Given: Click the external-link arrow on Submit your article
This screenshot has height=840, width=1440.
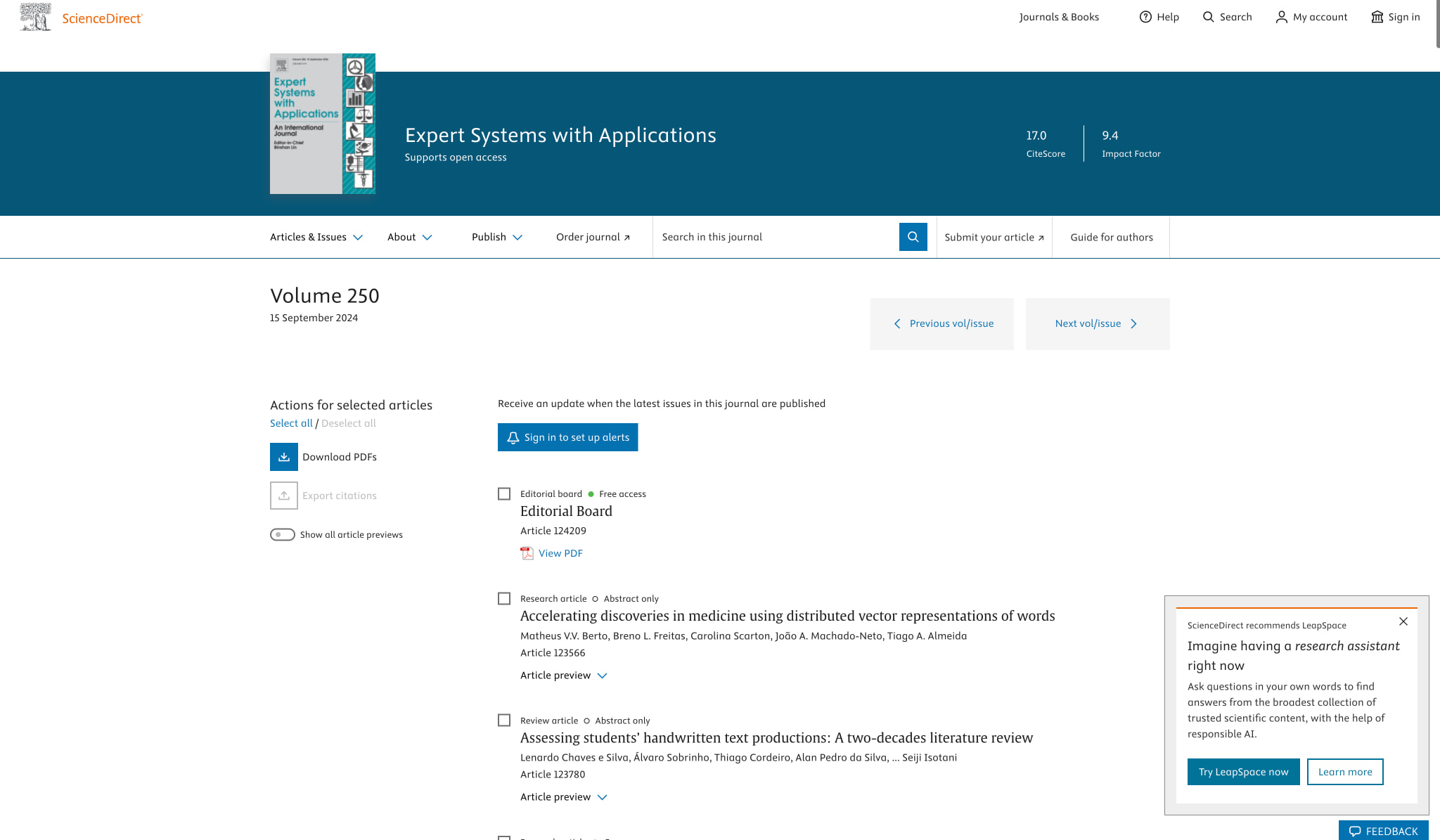Looking at the screenshot, I should pyautogui.click(x=1041, y=238).
